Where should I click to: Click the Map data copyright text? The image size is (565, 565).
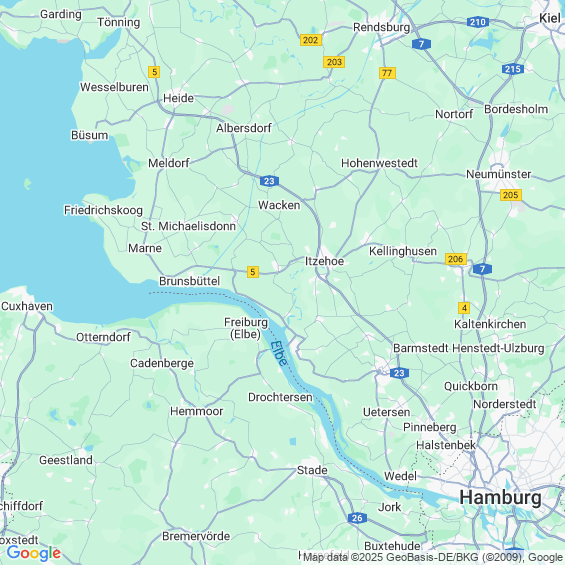(433, 557)
